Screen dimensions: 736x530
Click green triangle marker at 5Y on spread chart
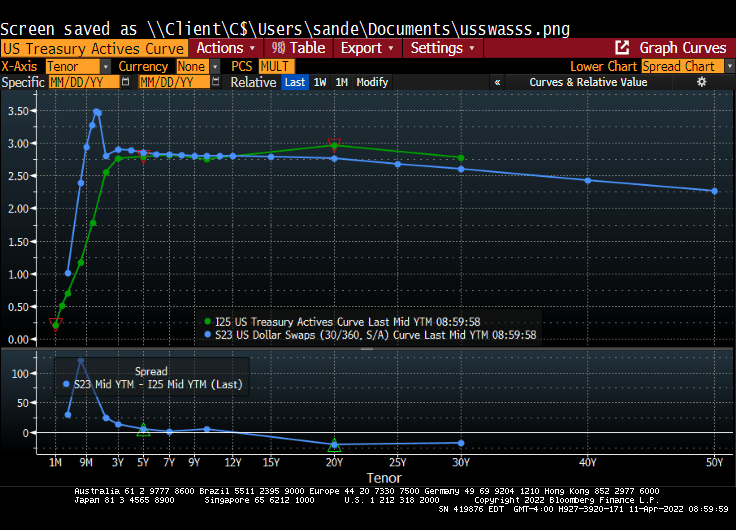(x=143, y=429)
